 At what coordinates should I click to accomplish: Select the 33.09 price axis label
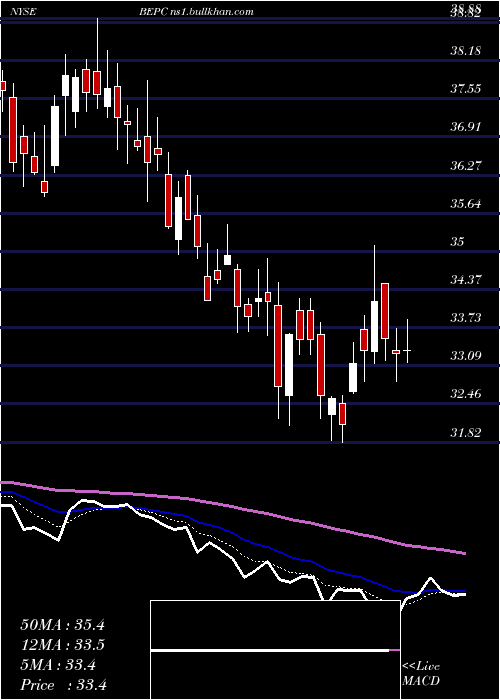(x=466, y=356)
